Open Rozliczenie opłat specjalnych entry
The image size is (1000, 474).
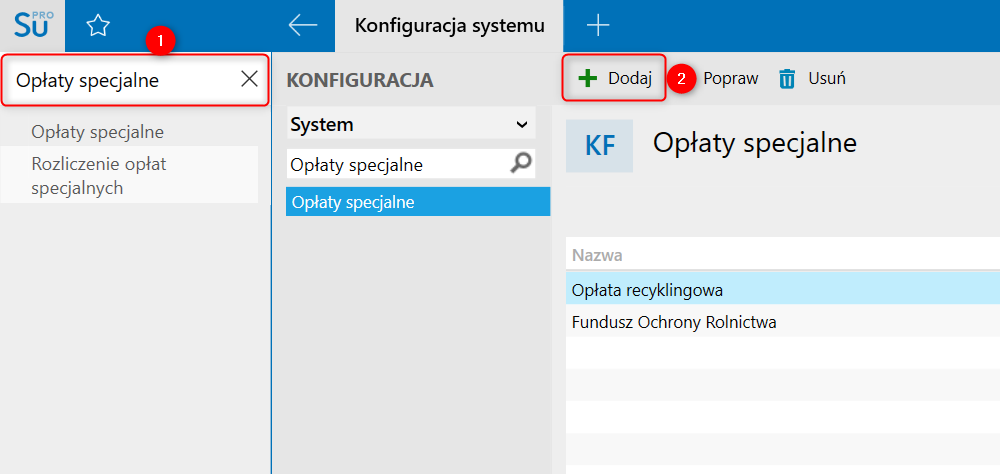(99, 176)
